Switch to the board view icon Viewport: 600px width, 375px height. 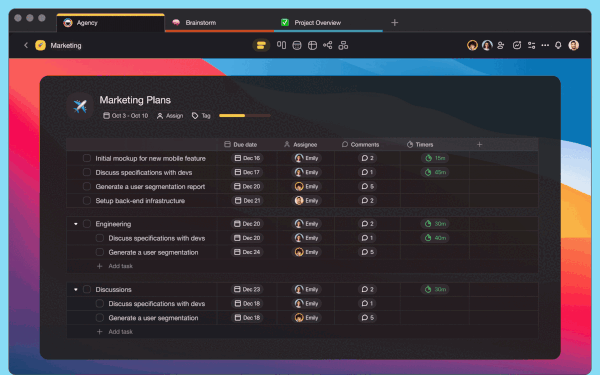click(x=281, y=45)
